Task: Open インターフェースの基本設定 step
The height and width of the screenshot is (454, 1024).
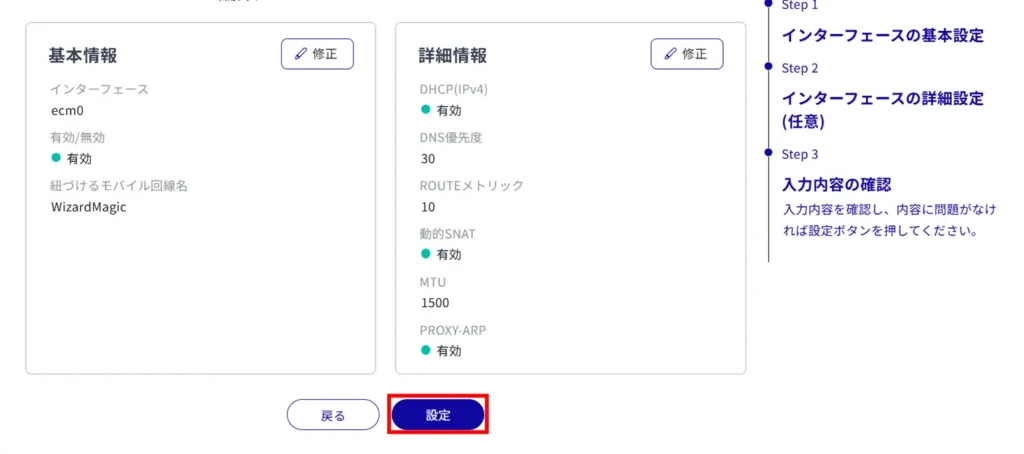Action: tap(882, 36)
